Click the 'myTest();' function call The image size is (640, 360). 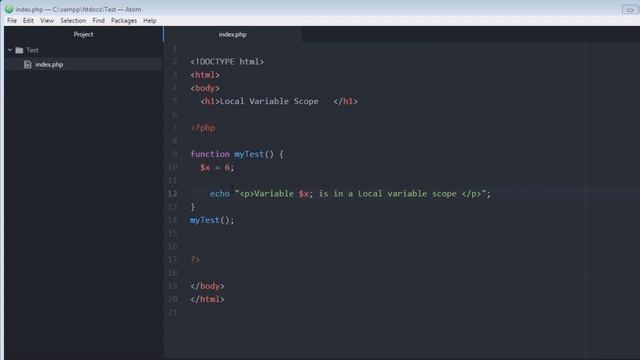click(x=212, y=220)
